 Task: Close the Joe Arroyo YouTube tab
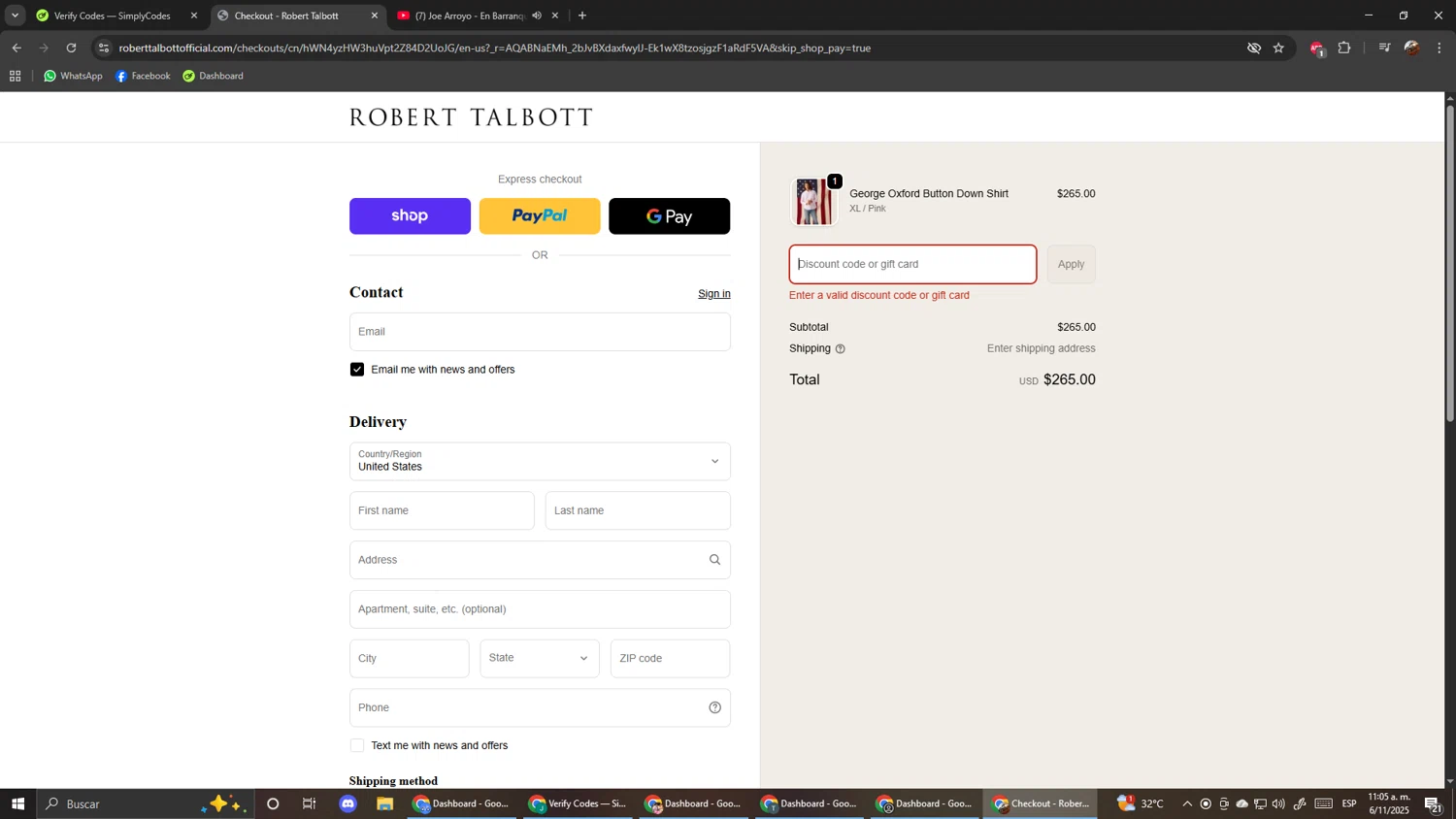[555, 16]
